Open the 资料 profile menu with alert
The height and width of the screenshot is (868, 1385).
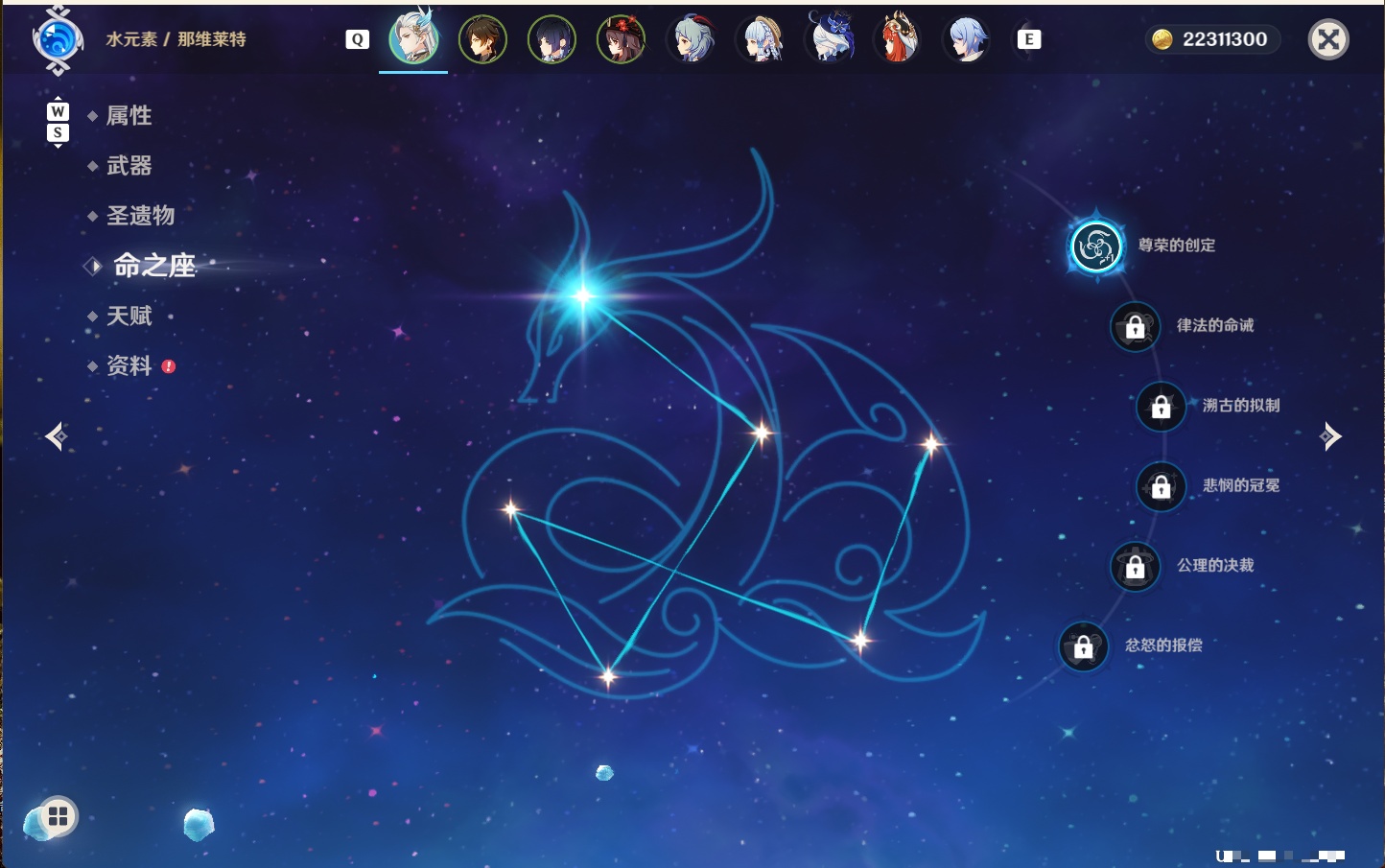tap(129, 365)
